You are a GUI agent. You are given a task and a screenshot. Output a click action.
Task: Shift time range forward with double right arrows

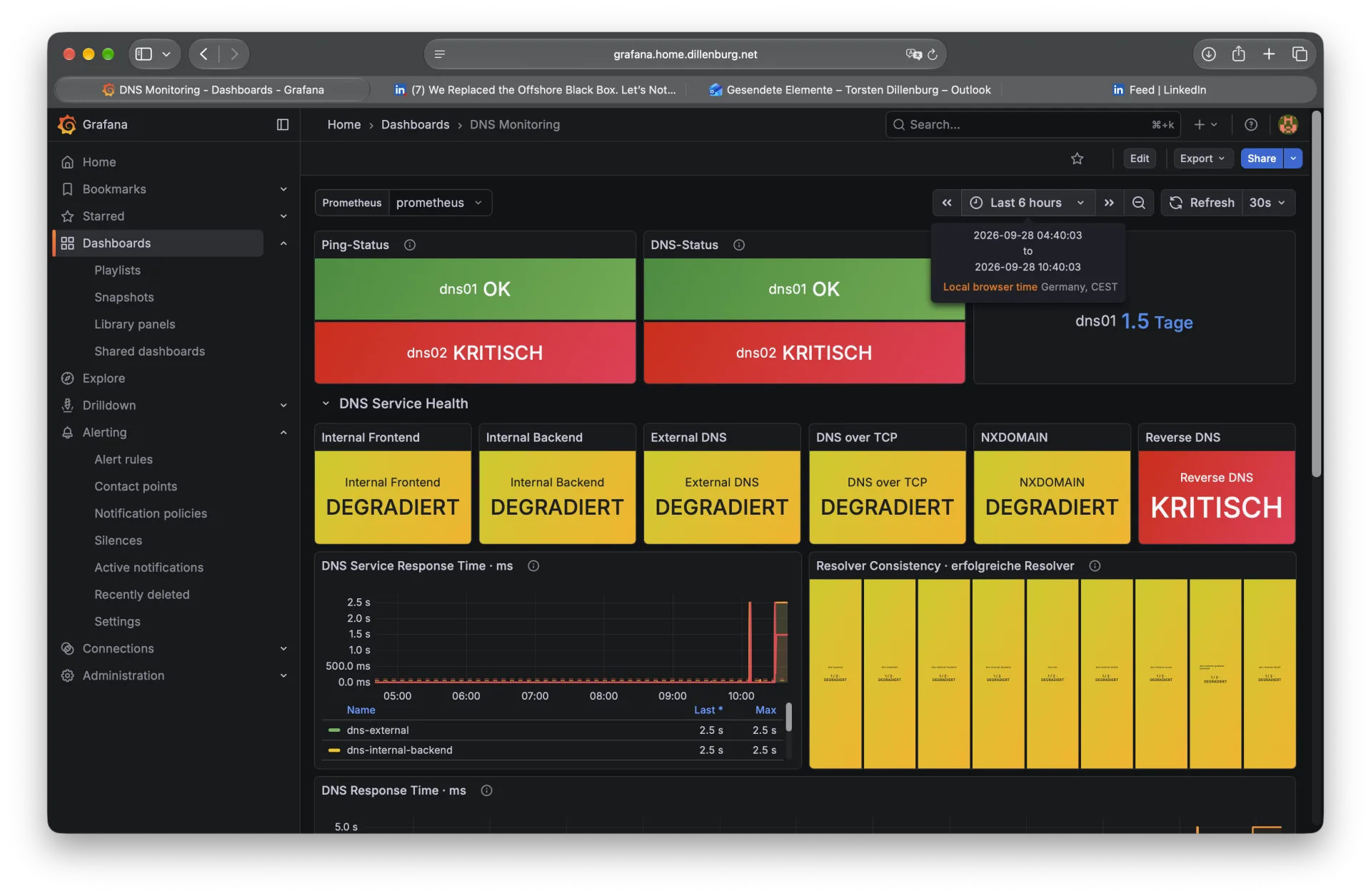[x=1109, y=203]
